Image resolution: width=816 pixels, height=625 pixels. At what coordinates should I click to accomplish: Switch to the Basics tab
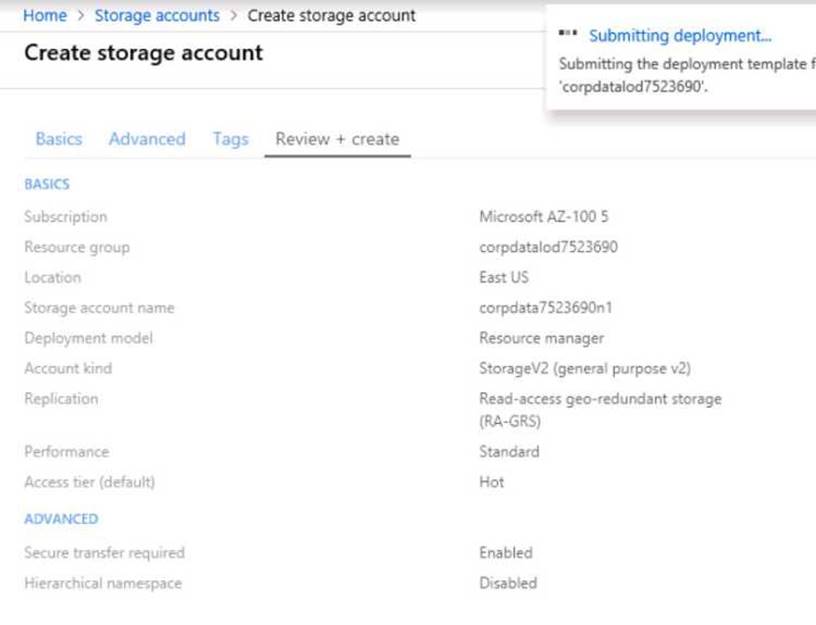[59, 139]
